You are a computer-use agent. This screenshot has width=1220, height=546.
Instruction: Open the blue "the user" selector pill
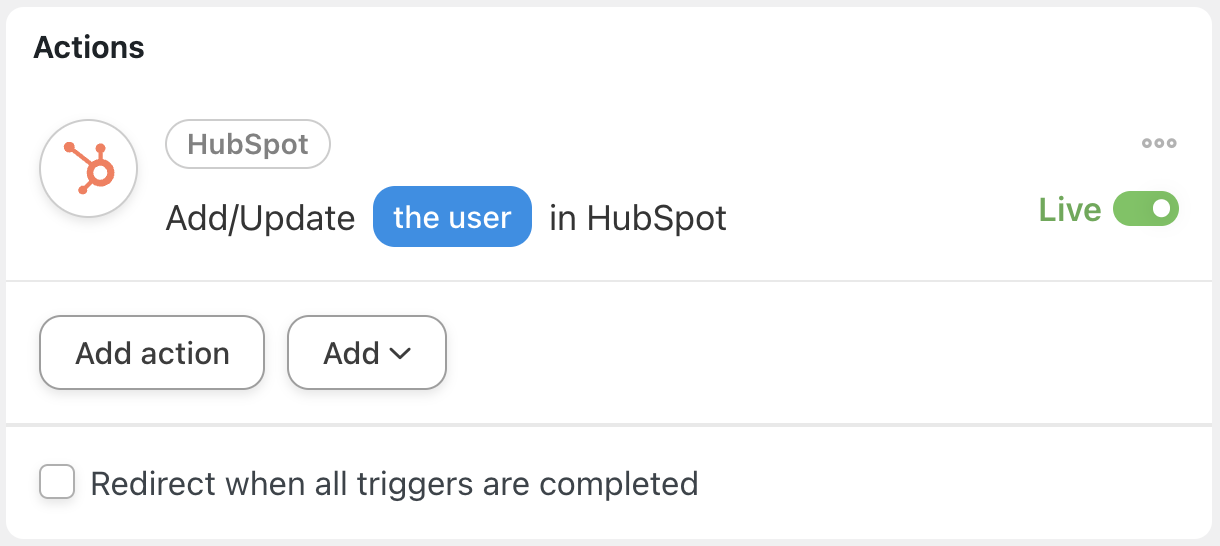[452, 217]
